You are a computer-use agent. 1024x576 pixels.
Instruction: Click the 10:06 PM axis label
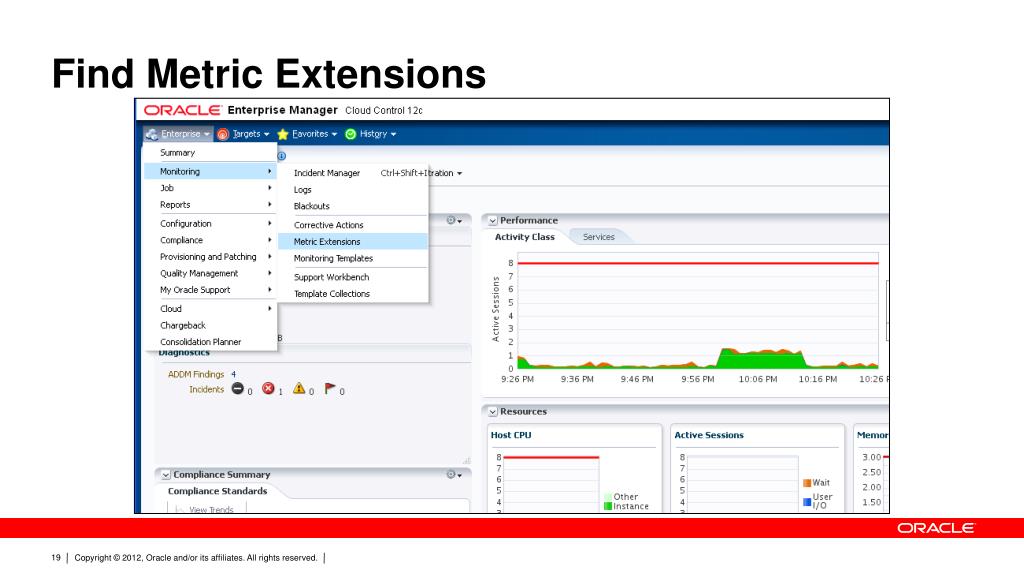click(758, 379)
